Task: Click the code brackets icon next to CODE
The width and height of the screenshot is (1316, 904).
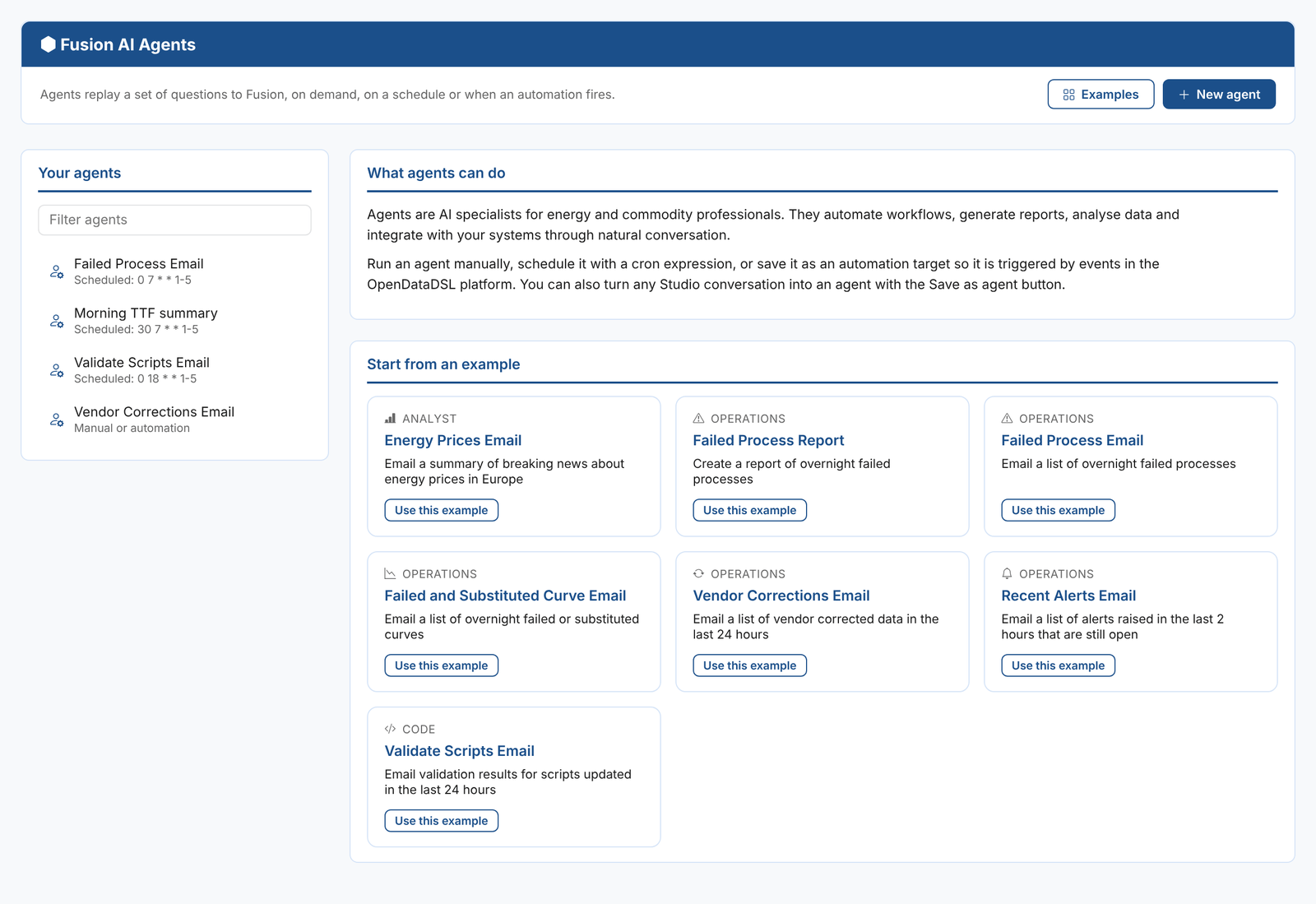Action: [x=391, y=730]
